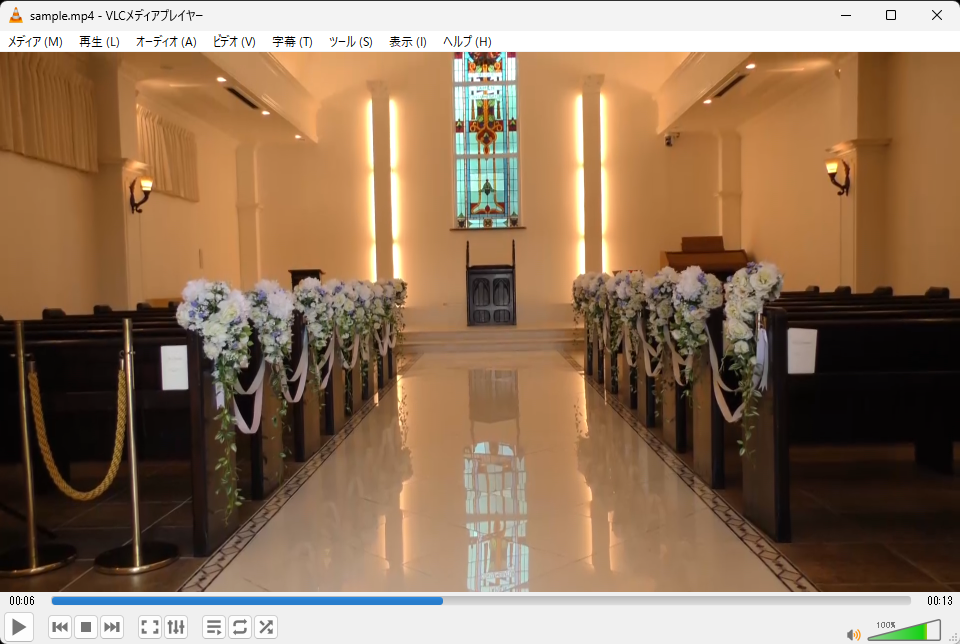
Task: Open the 表示 (I) menu
Action: pos(408,42)
